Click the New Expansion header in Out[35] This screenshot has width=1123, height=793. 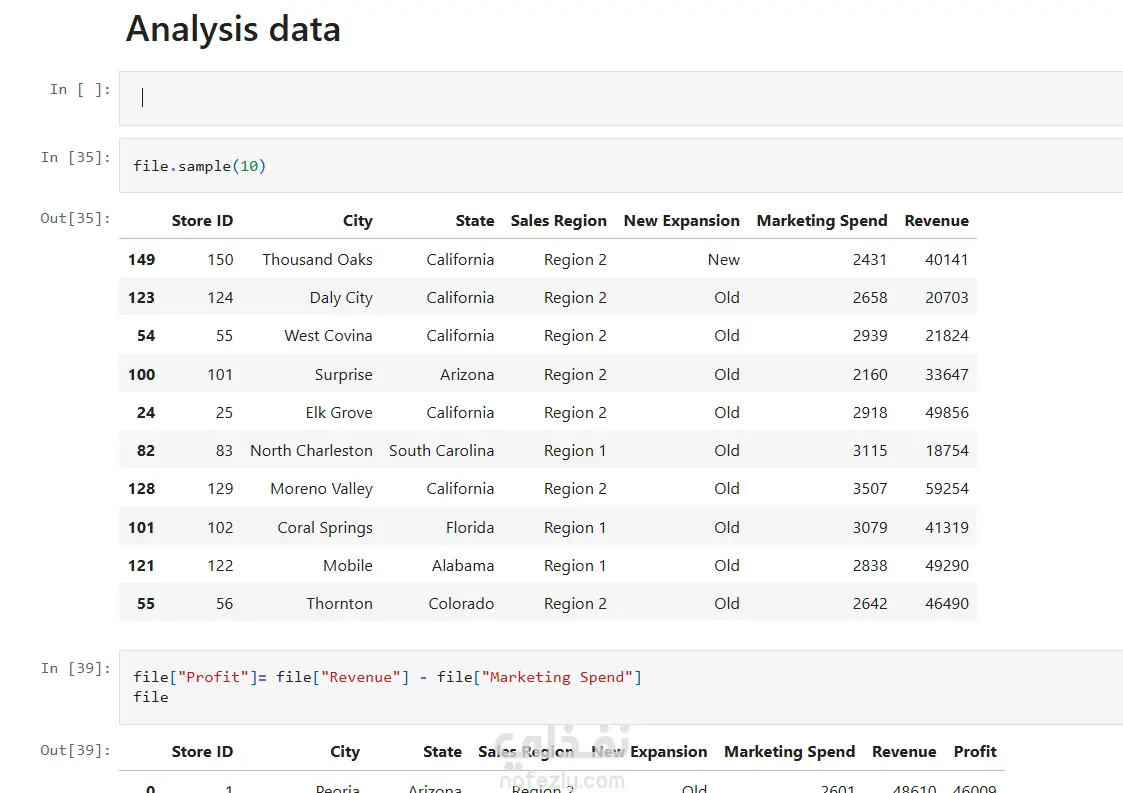(x=682, y=221)
